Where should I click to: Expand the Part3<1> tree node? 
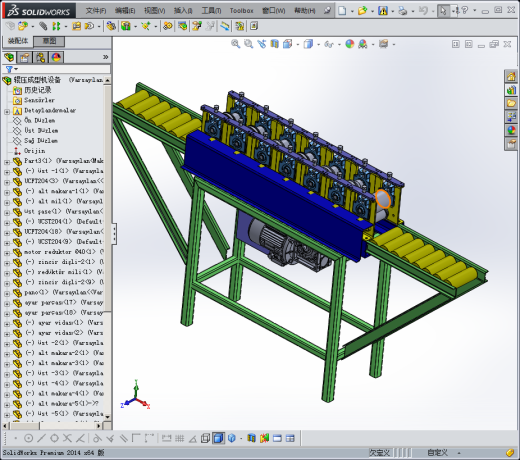7,162
